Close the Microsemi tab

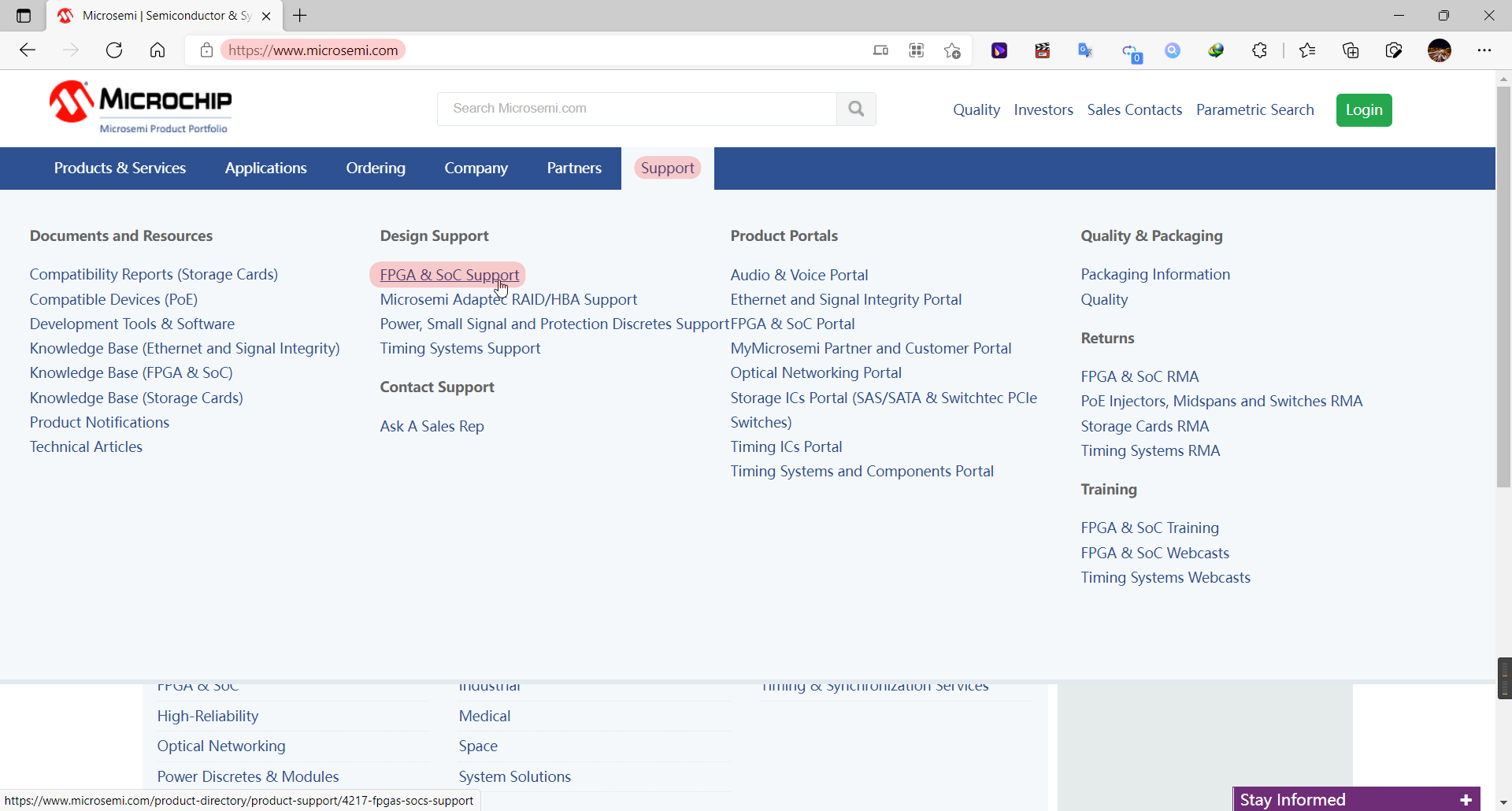[x=266, y=16]
